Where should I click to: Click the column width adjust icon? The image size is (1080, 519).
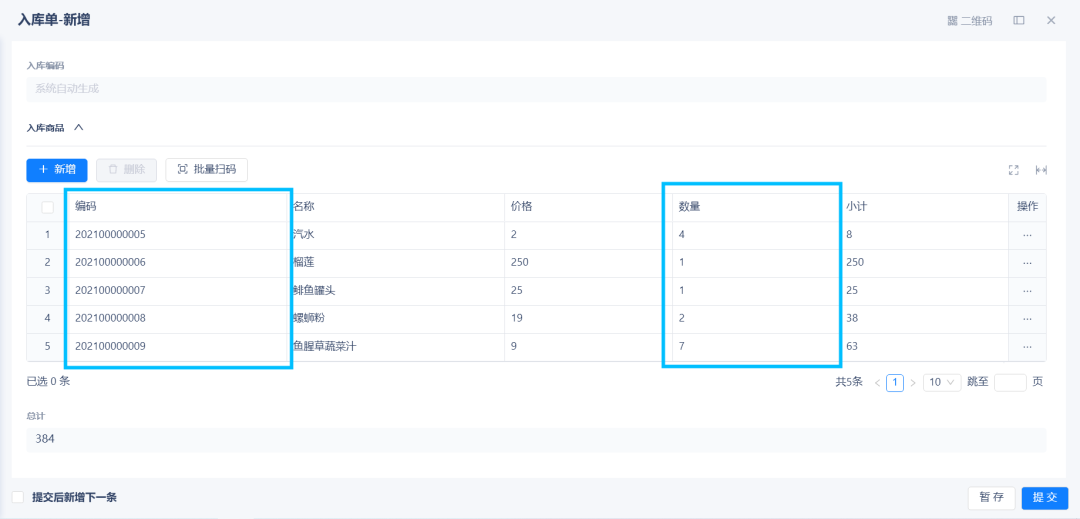(x=1041, y=170)
